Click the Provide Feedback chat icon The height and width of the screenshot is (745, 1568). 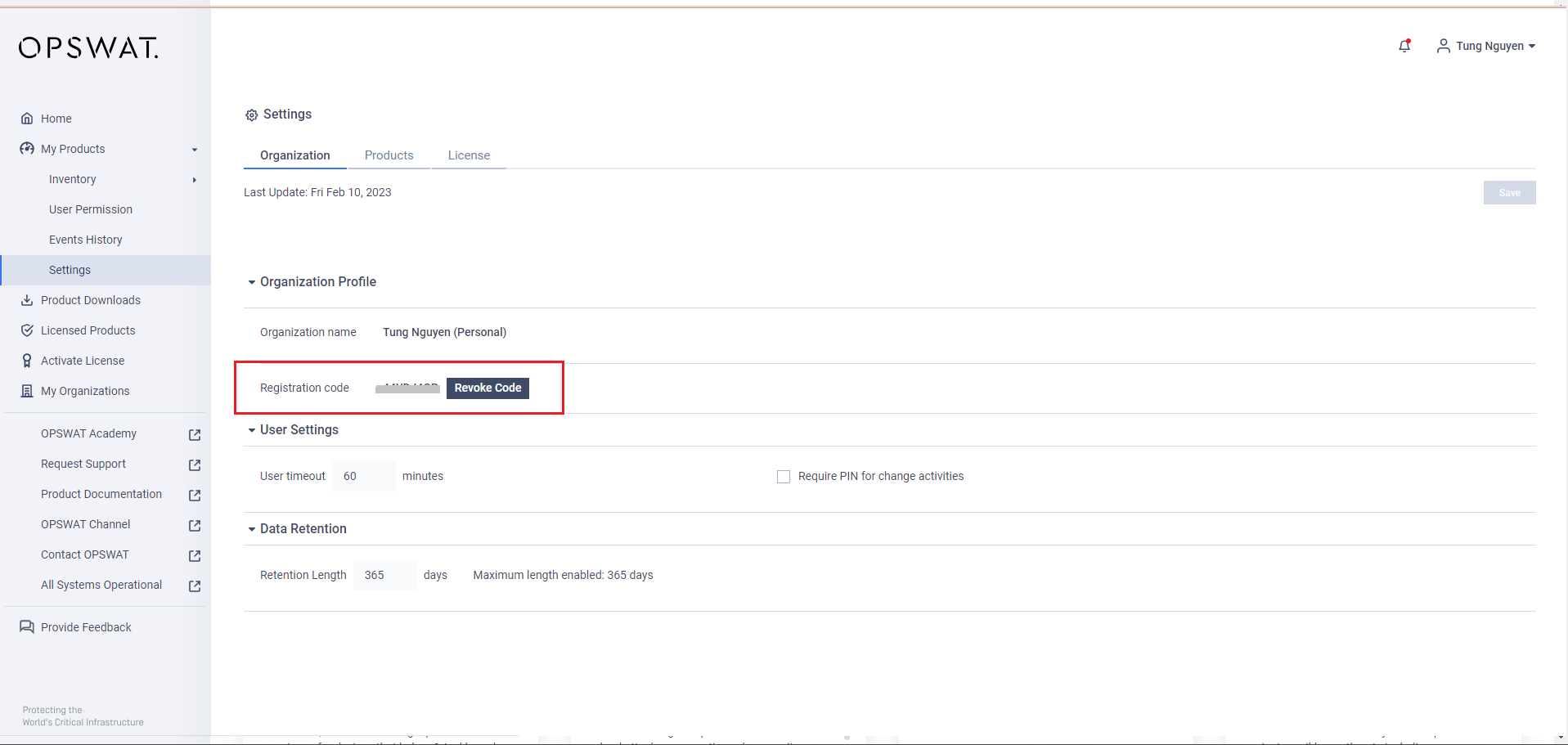click(27, 627)
